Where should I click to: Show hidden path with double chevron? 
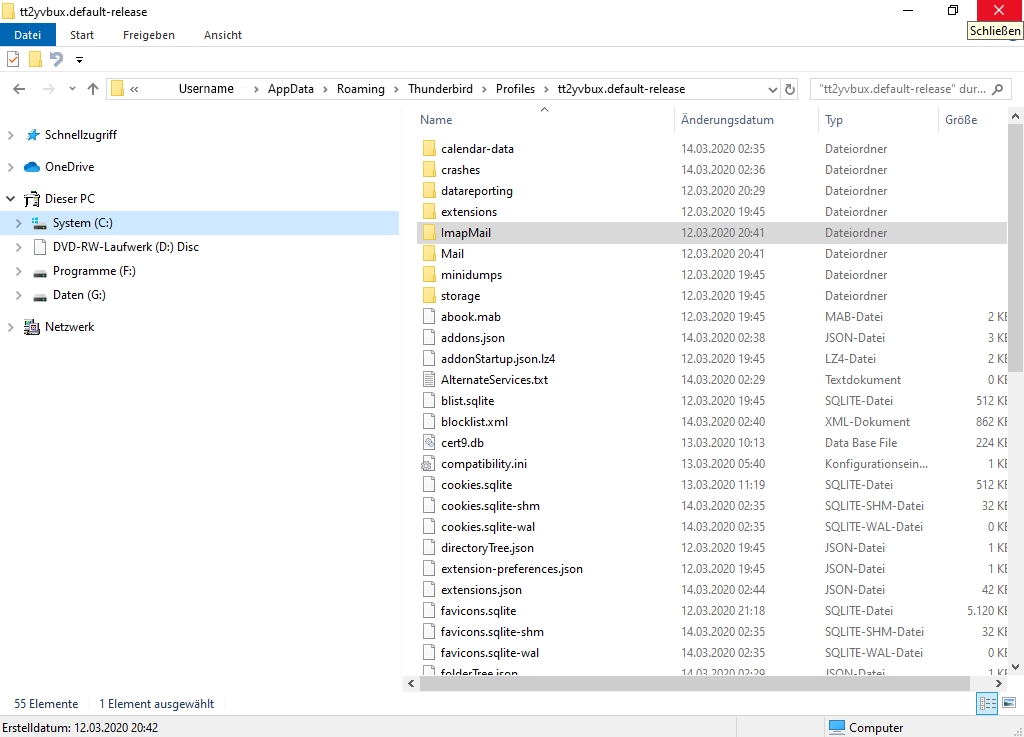[x=134, y=89]
